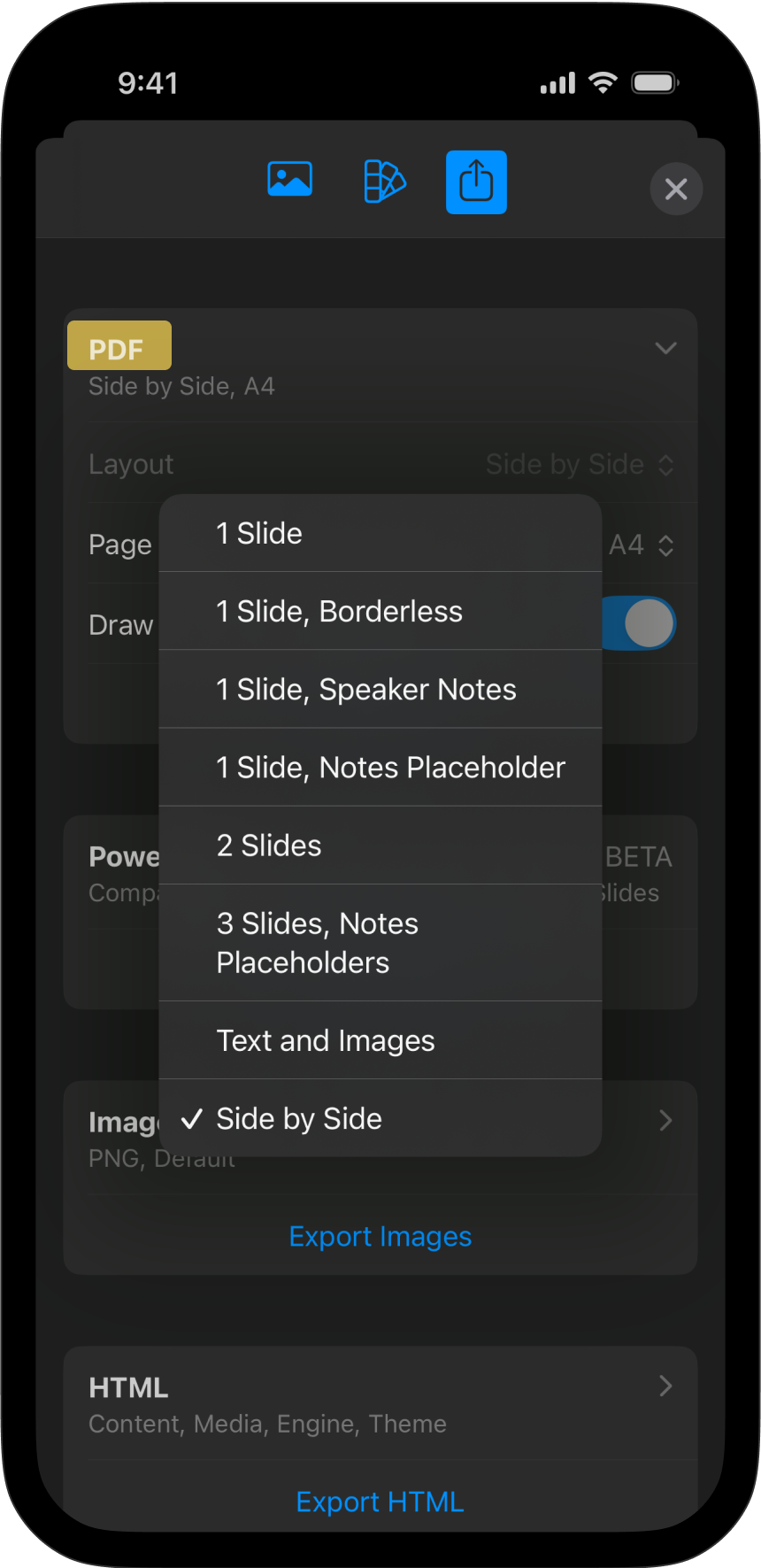Image resolution: width=761 pixels, height=1568 pixels.
Task: Collapse the PDF section chevron
Action: 665,348
